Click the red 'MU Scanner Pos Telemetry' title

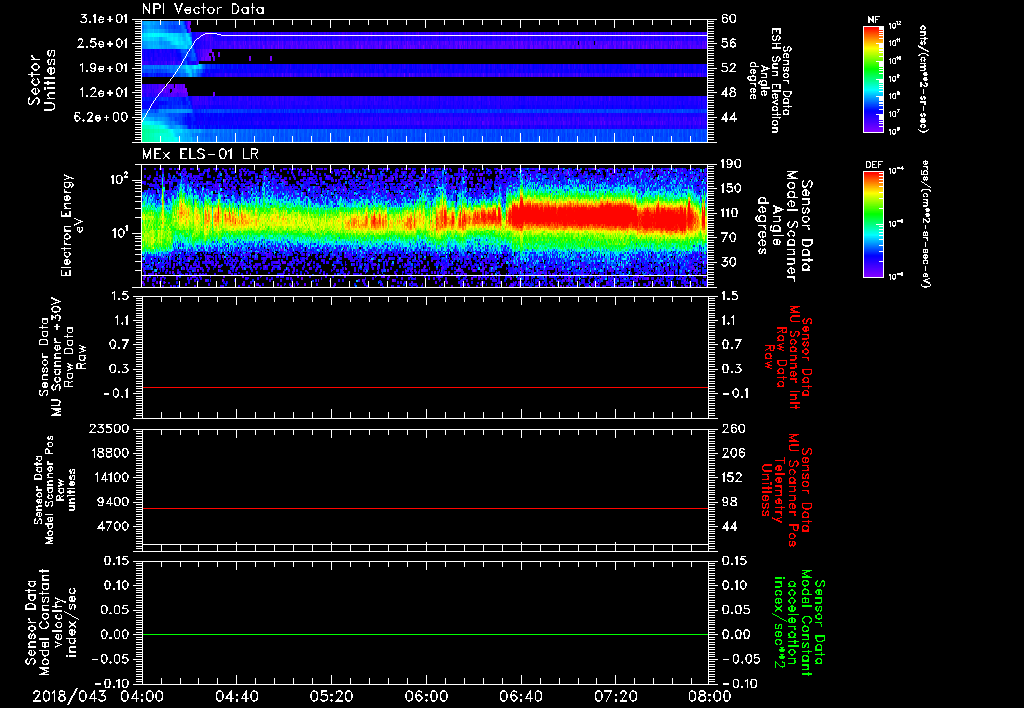786,490
